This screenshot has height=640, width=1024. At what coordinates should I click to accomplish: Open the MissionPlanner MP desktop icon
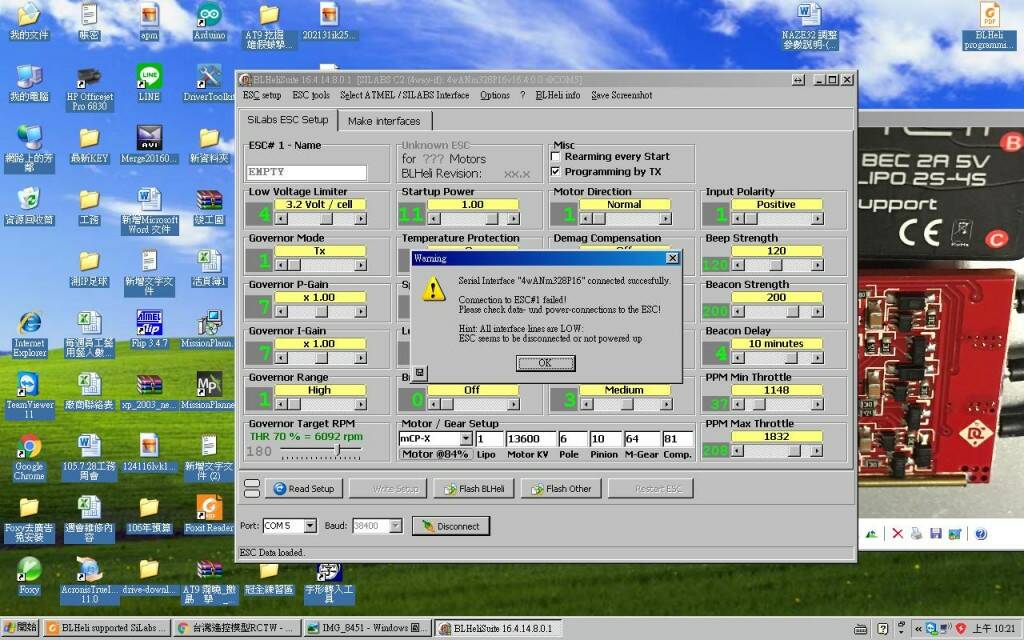(209, 391)
